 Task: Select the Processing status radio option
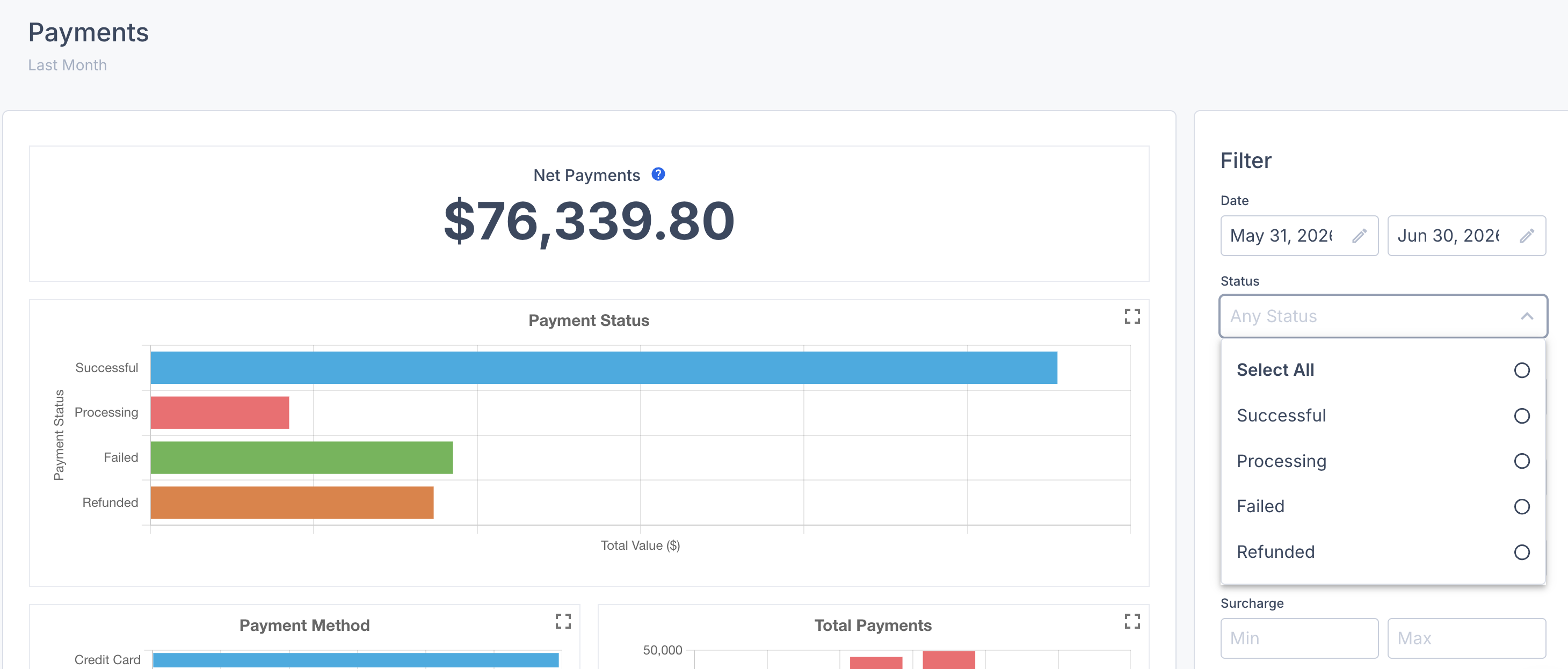(1521, 461)
